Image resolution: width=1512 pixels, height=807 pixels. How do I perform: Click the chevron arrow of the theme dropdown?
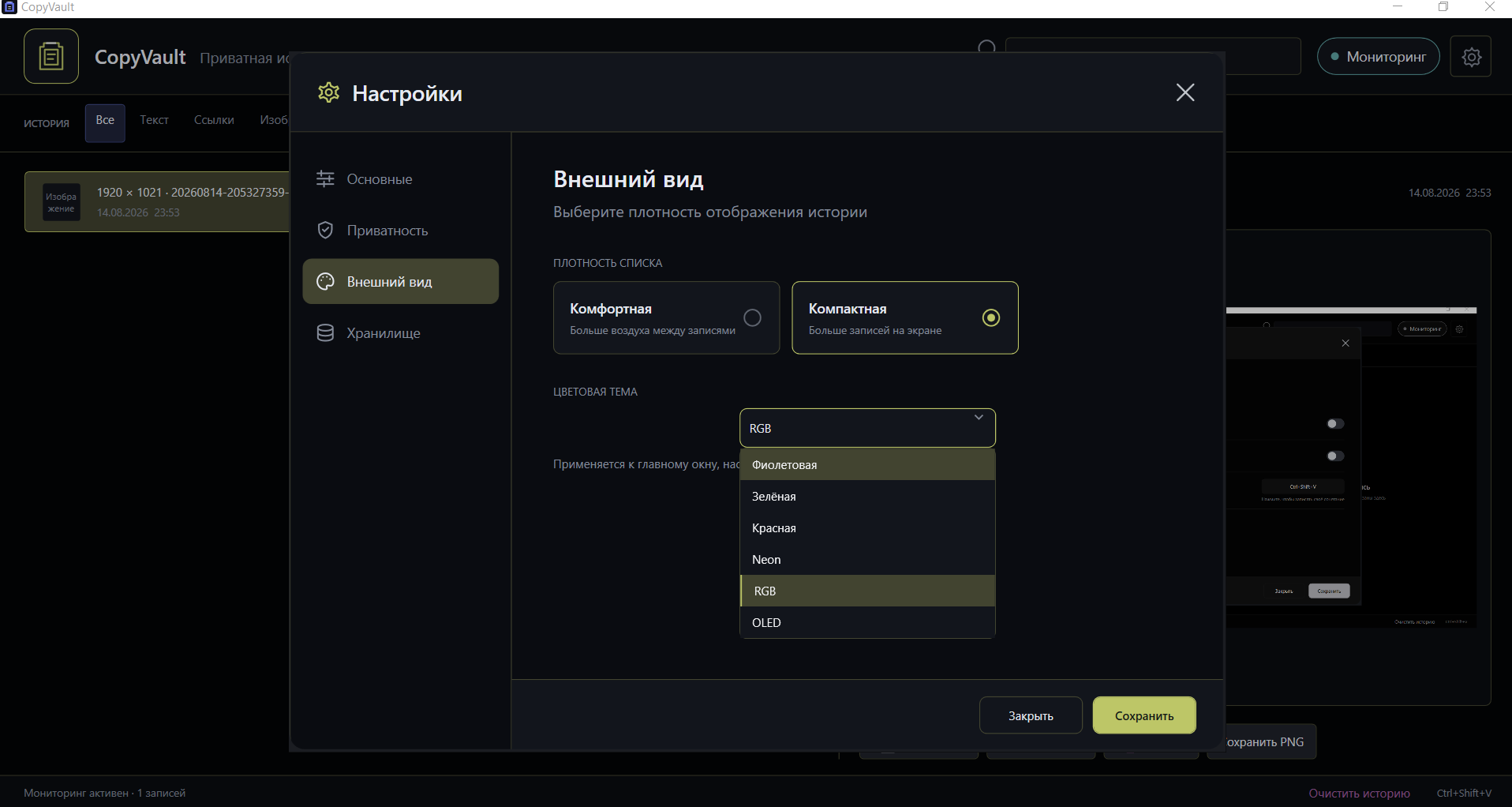tap(979, 418)
